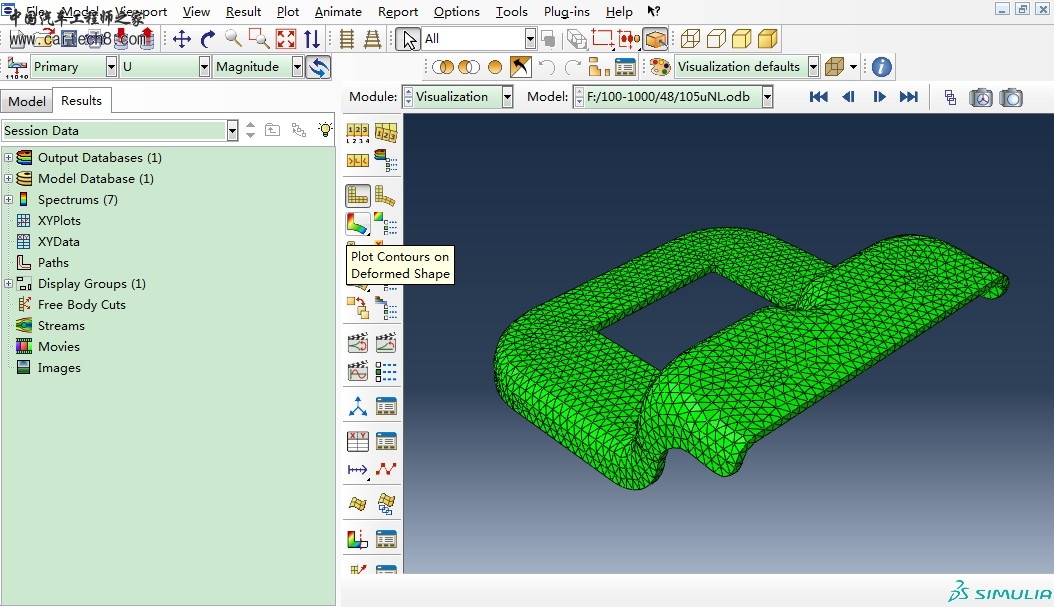
Task: Go to next animation frame
Action: [x=879, y=97]
